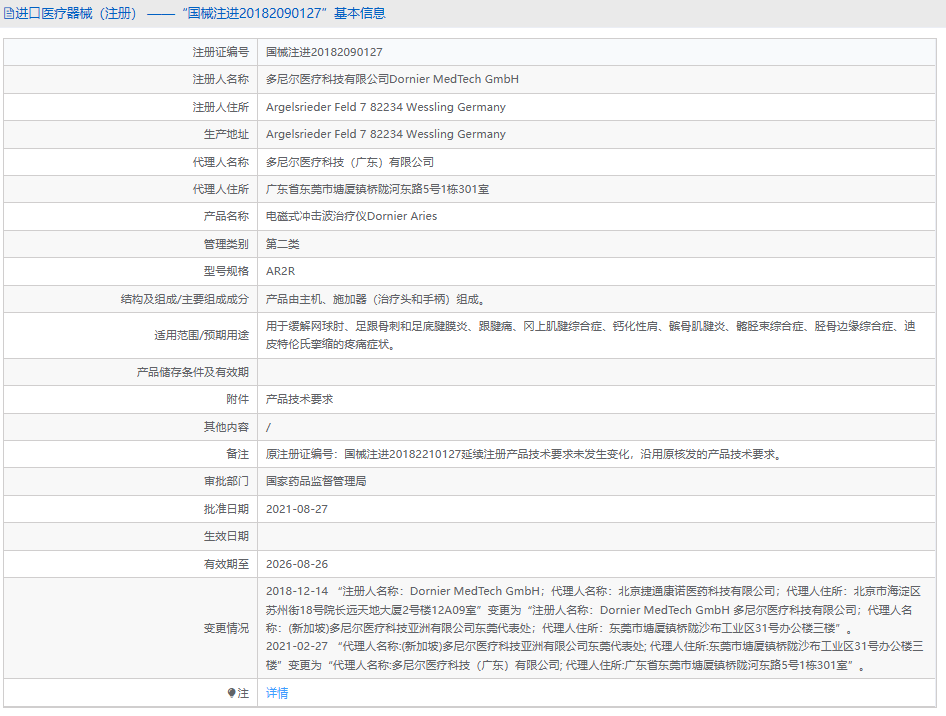The height and width of the screenshot is (716, 946).
Task: Click the registrant name Dornier MedTech GmbH
Action: (x=392, y=79)
